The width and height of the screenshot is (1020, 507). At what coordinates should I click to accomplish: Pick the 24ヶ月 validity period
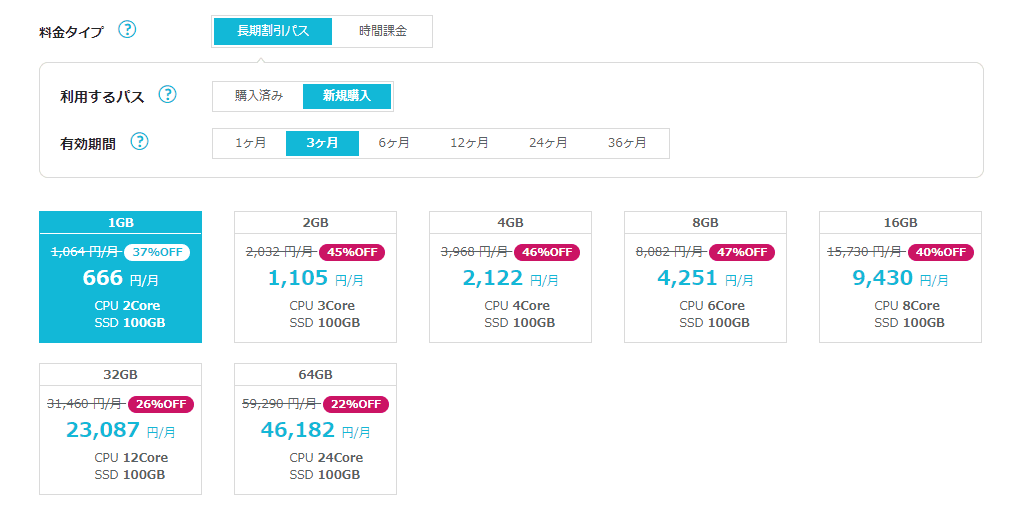548,143
